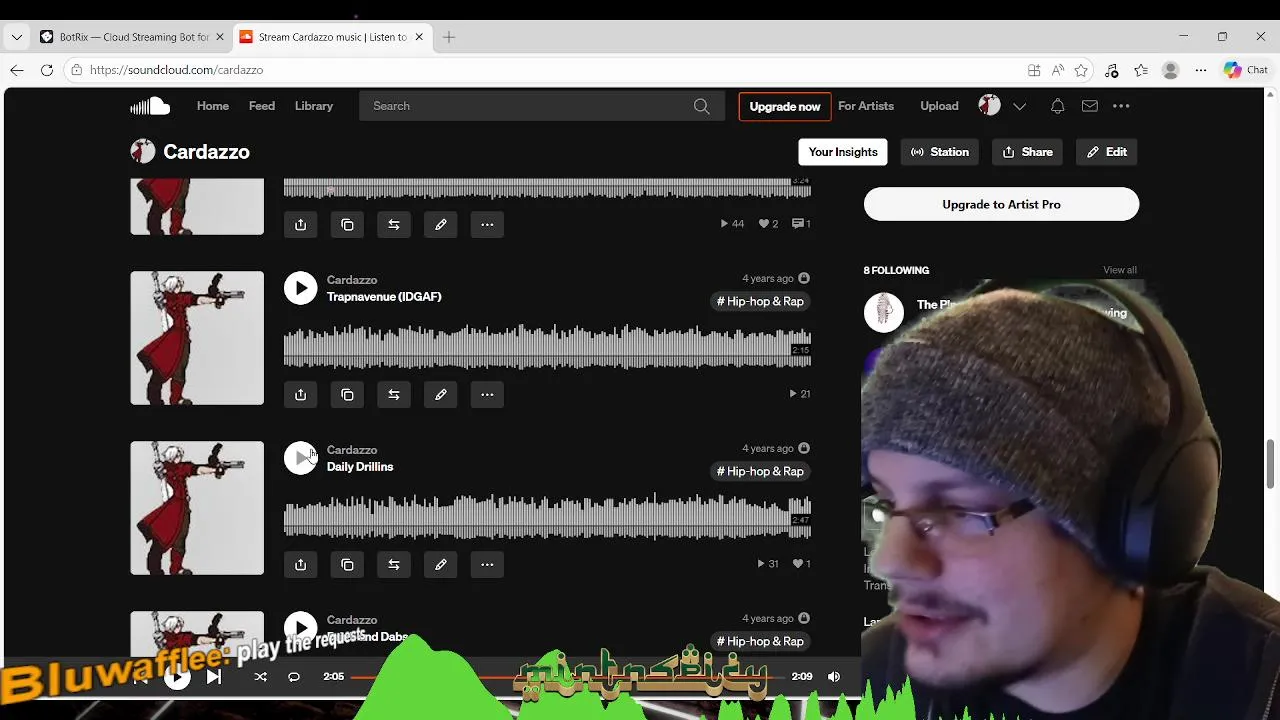The height and width of the screenshot is (720, 1280).
Task: Seek in the Trapnavenue waveform
Action: (547, 347)
